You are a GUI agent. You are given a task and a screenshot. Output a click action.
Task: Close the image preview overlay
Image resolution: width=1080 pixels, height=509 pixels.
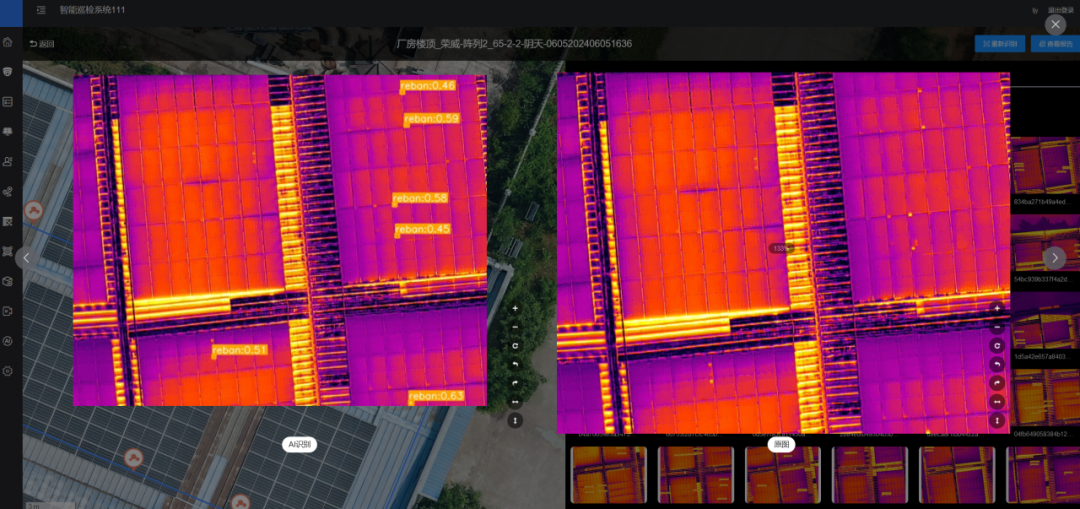1055,24
